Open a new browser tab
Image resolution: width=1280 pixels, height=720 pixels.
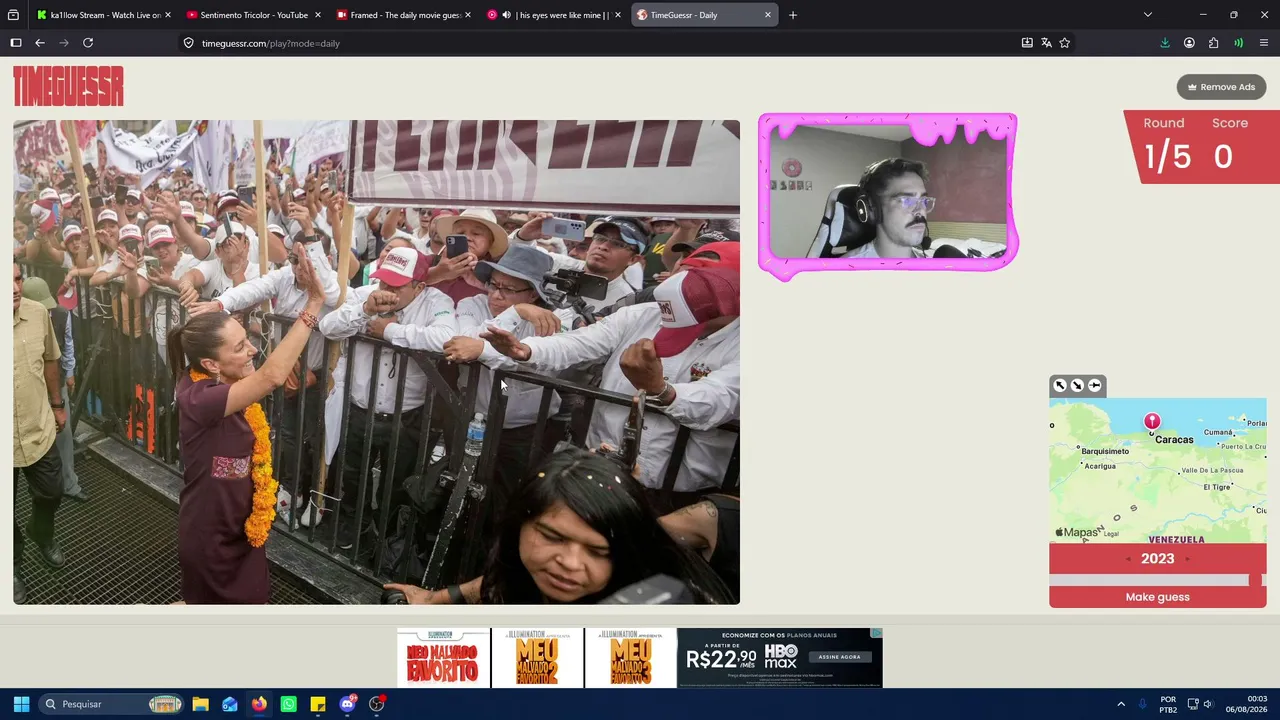(x=793, y=15)
